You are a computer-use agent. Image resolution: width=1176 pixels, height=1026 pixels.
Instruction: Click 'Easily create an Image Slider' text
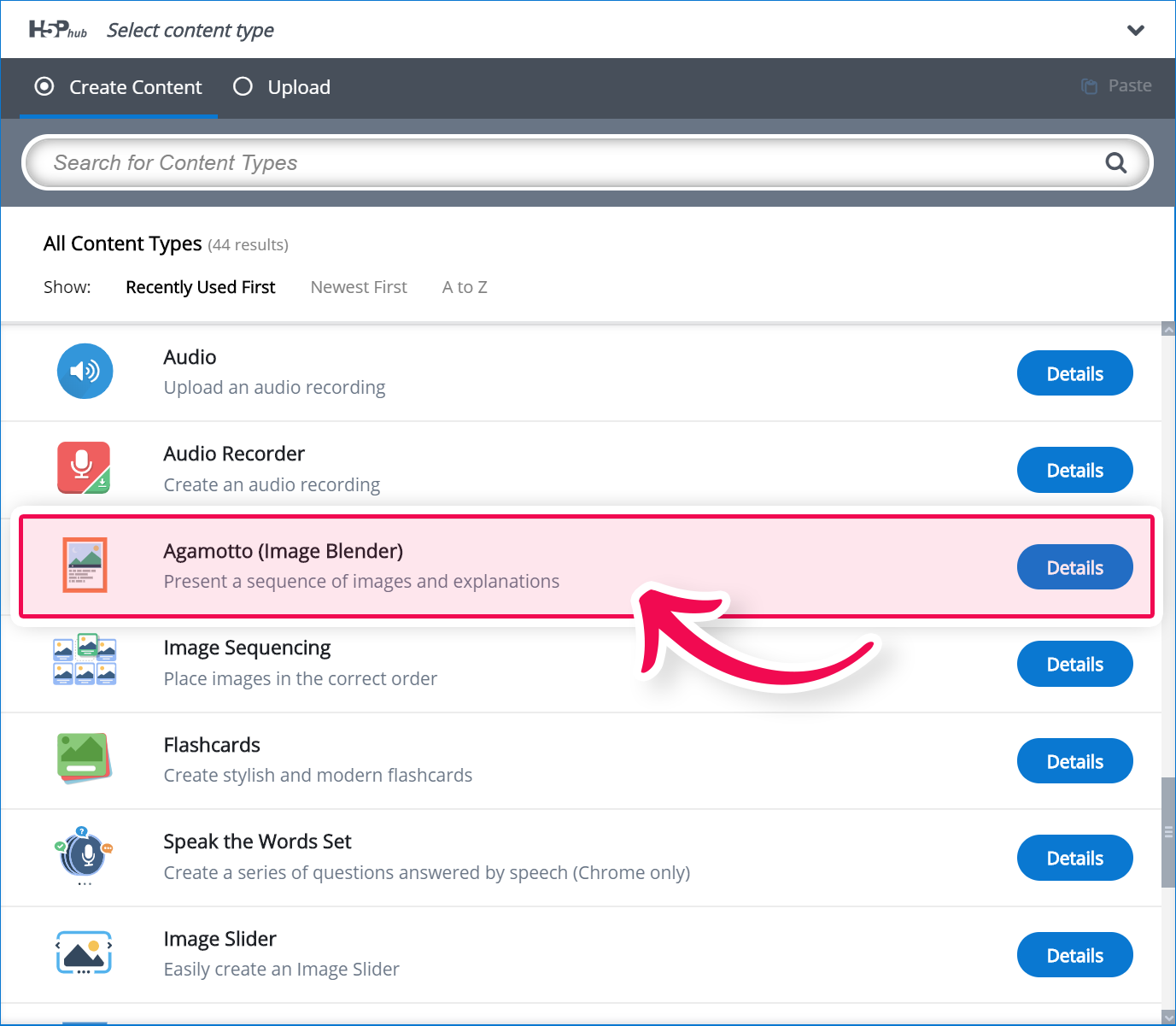tap(281, 970)
